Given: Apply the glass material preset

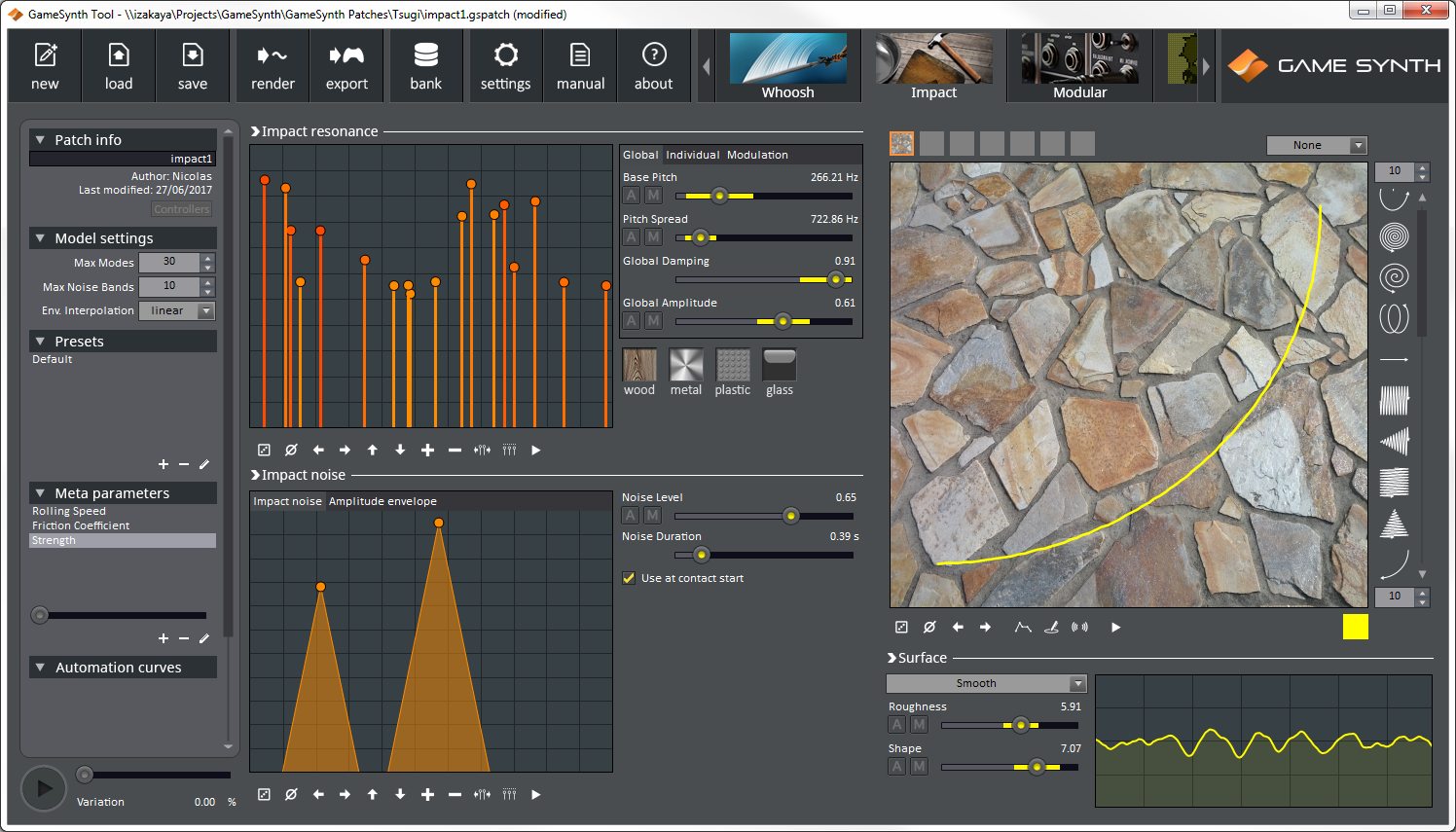Looking at the screenshot, I should (x=780, y=366).
